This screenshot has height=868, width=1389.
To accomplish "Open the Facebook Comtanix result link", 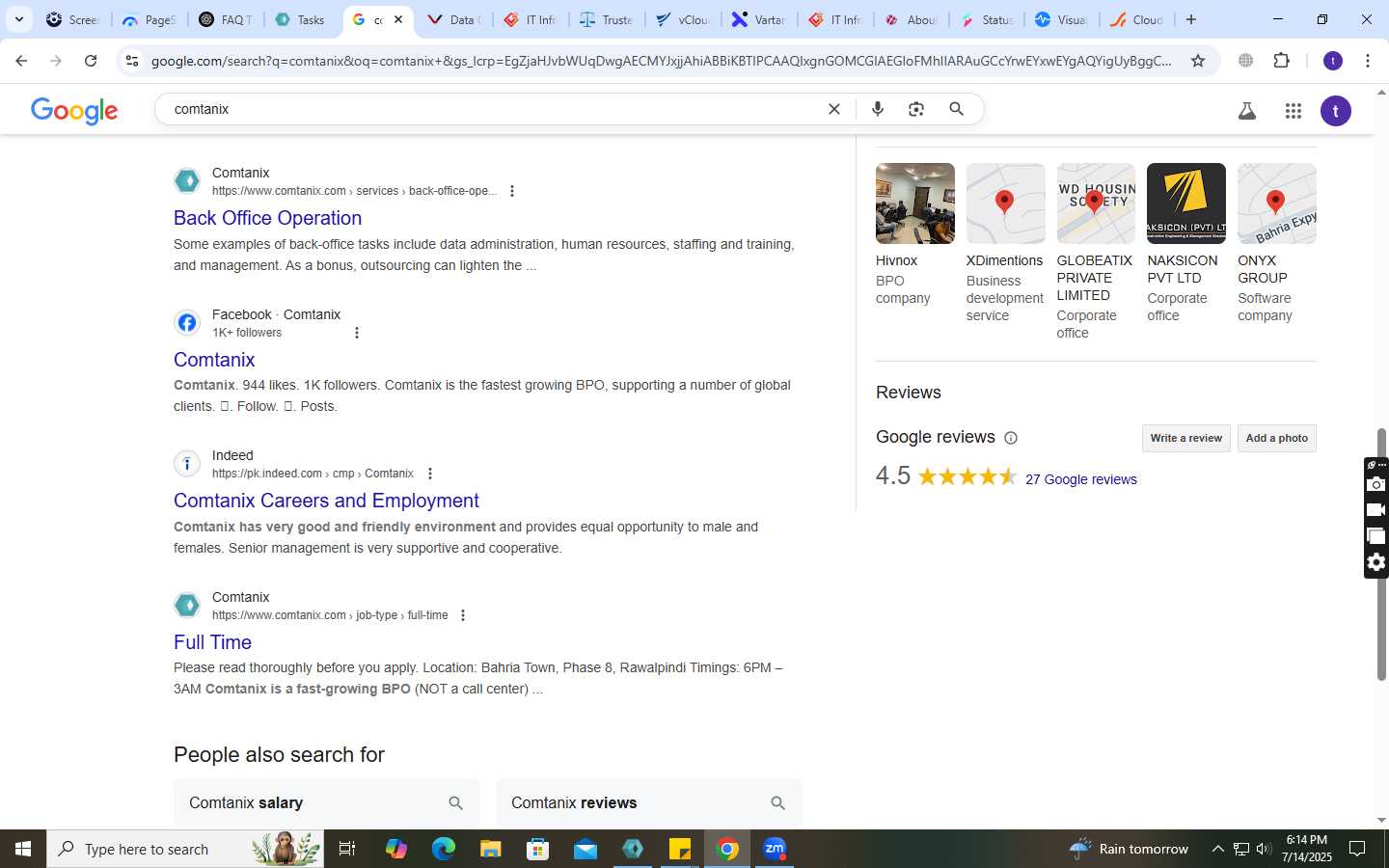I will (214, 360).
